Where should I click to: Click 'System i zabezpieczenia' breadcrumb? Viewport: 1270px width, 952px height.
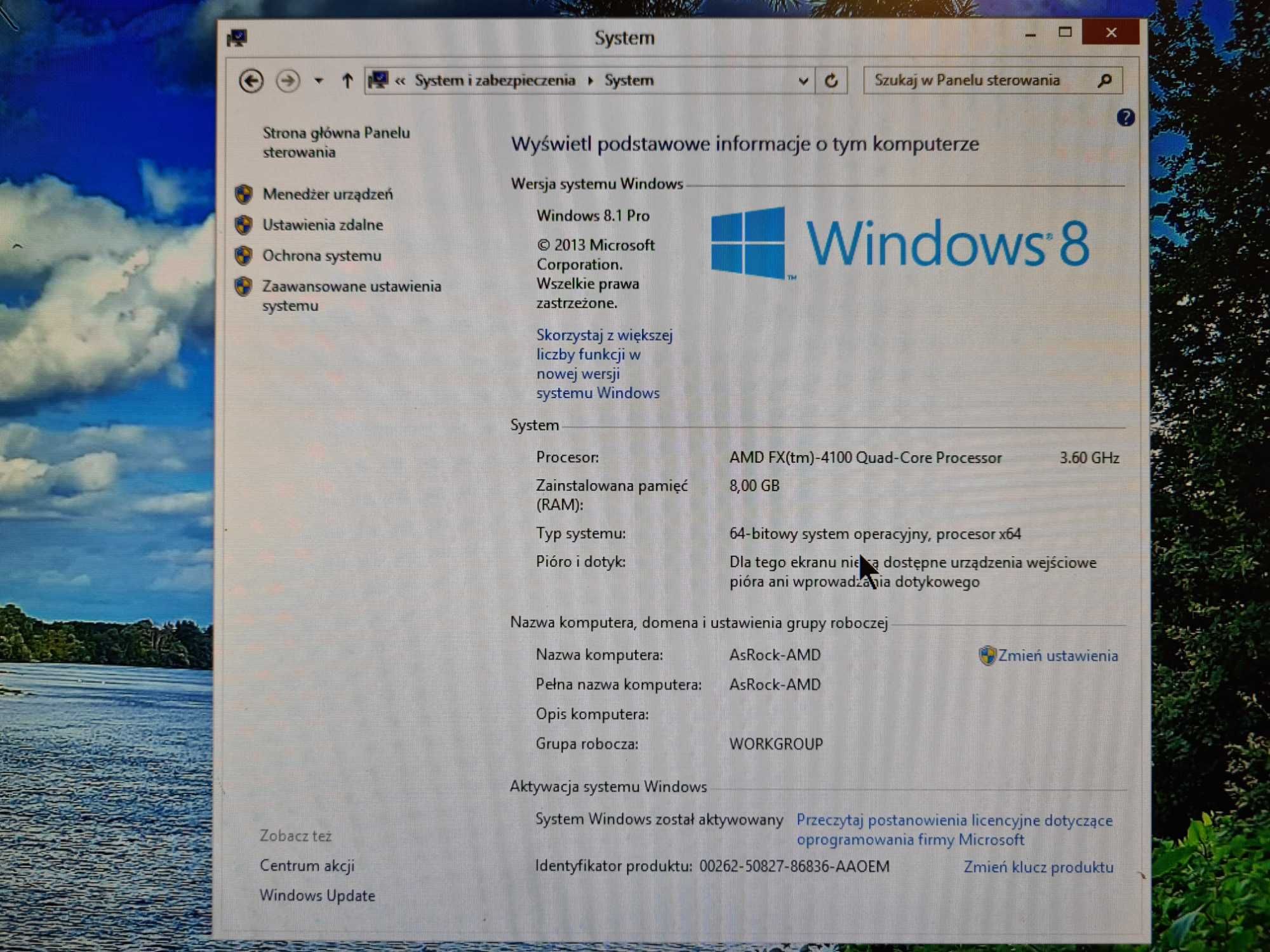click(495, 81)
